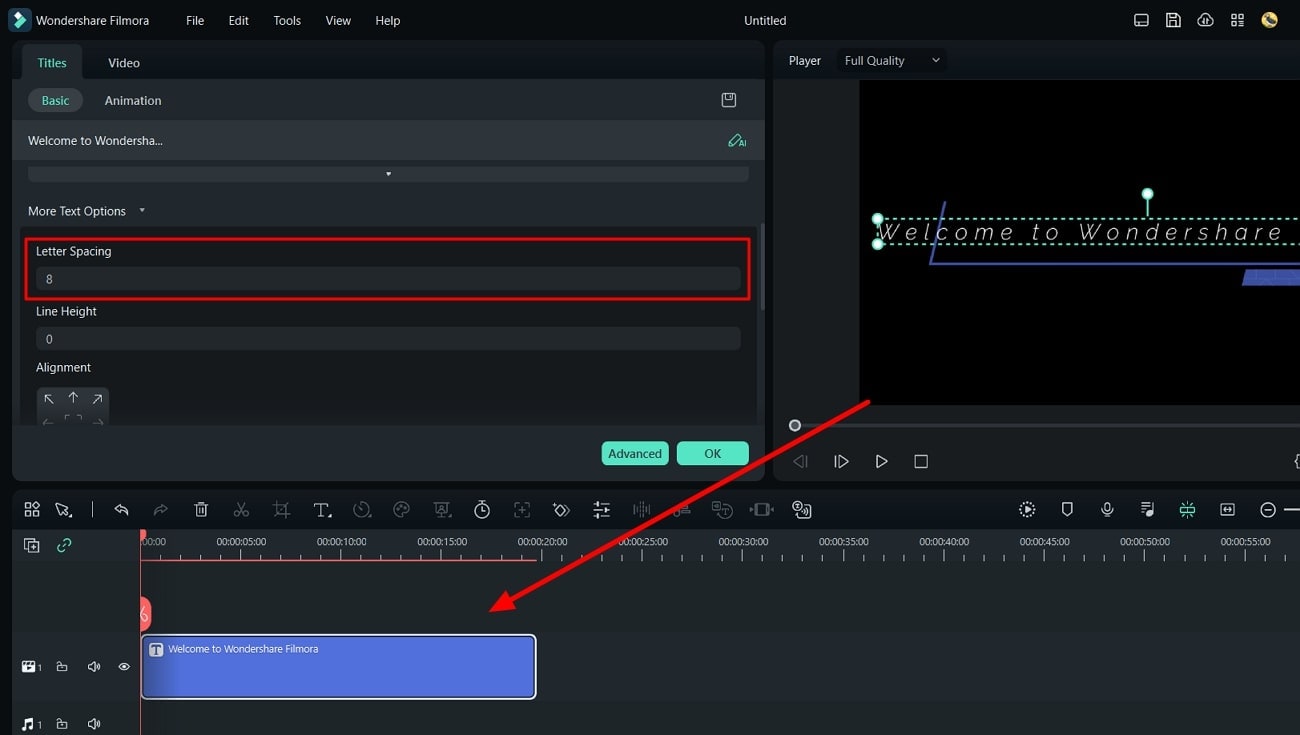Save project with the floppy disk icon
This screenshot has height=735, width=1300.
(x=1173, y=20)
